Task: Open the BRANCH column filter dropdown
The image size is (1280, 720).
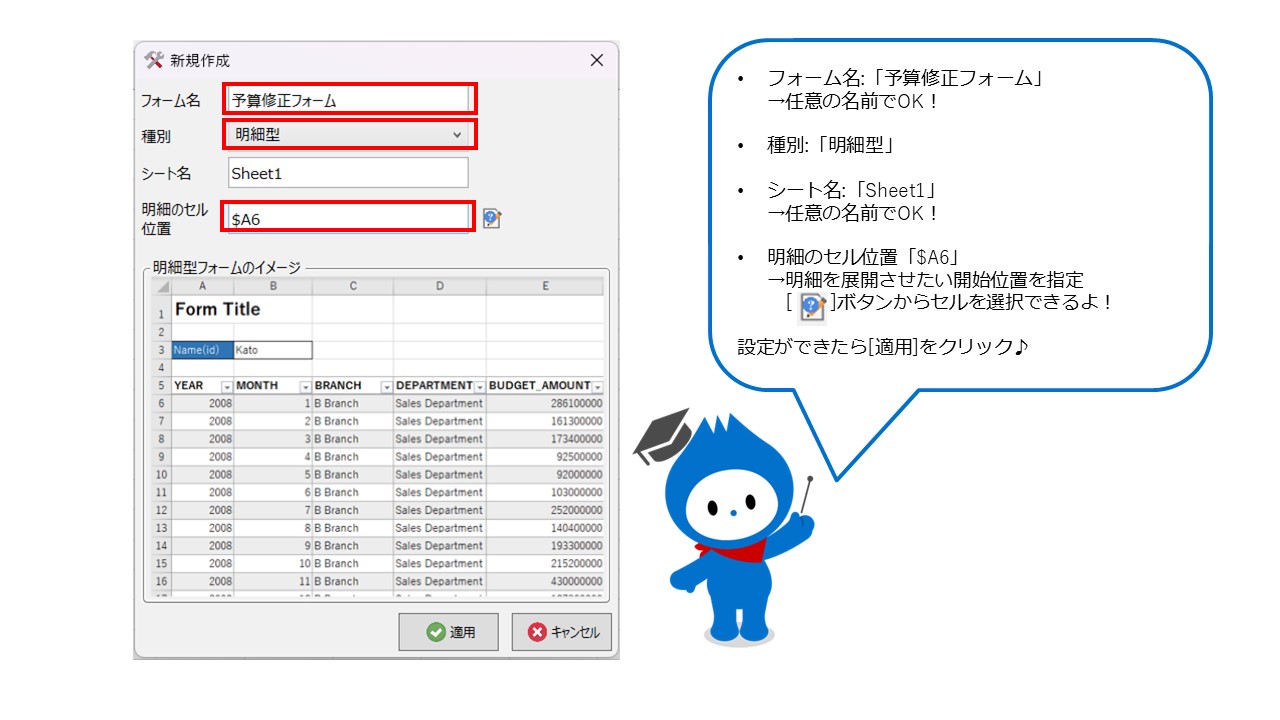Action: coord(386,387)
